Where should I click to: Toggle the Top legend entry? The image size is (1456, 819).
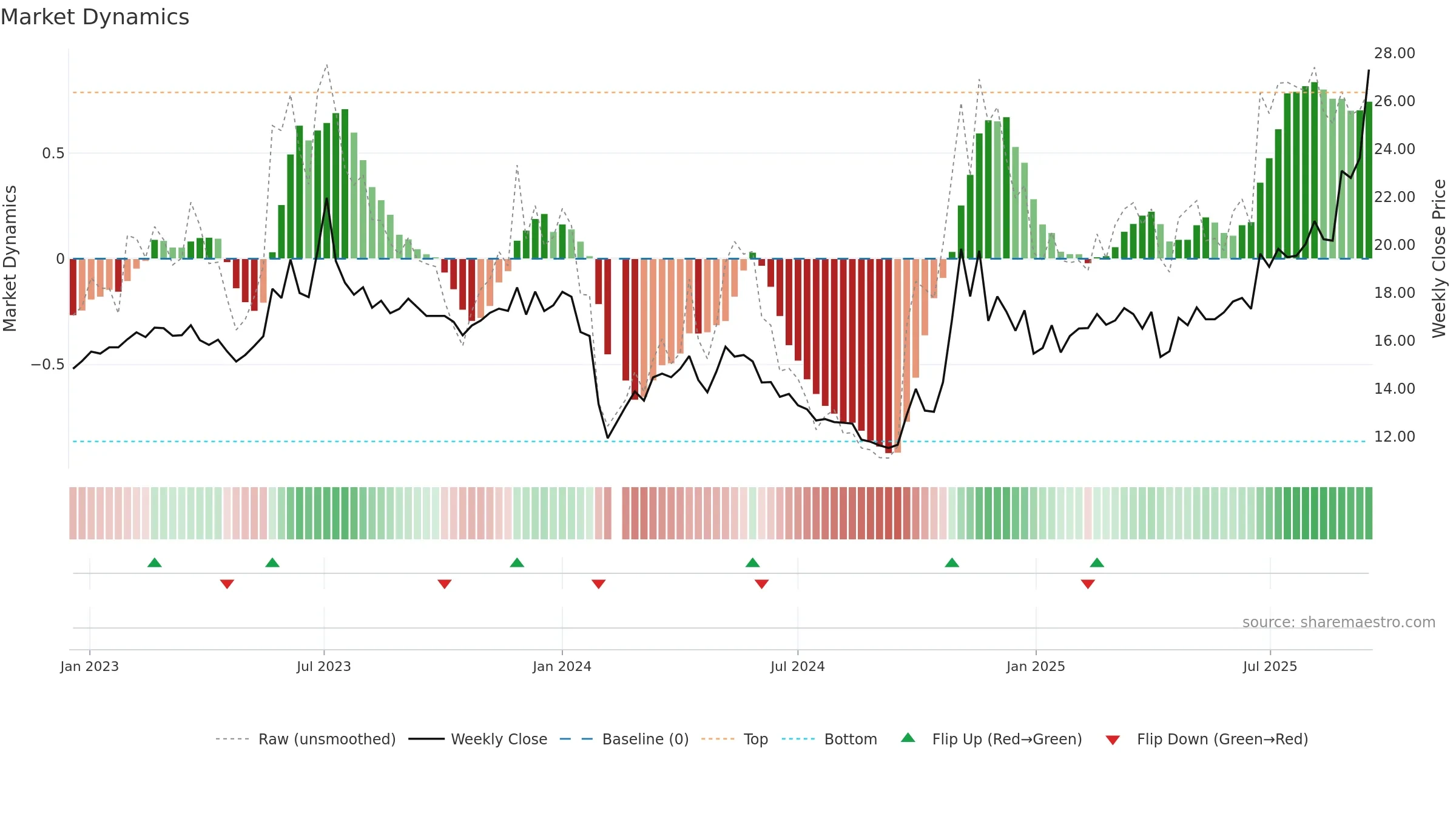(x=735, y=739)
